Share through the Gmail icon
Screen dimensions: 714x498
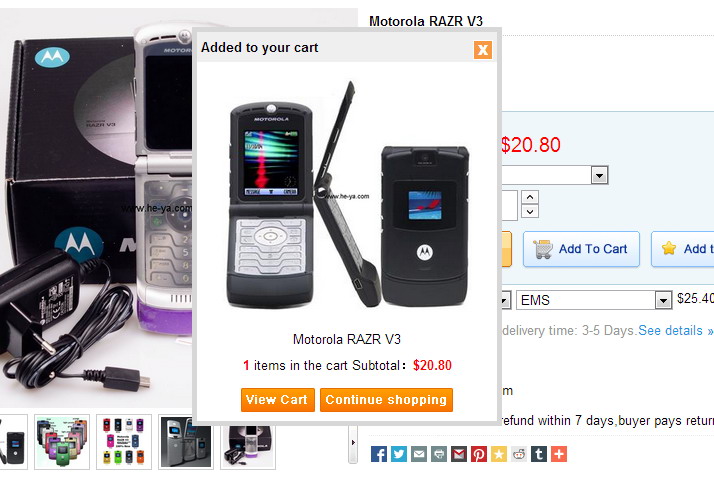[459, 454]
